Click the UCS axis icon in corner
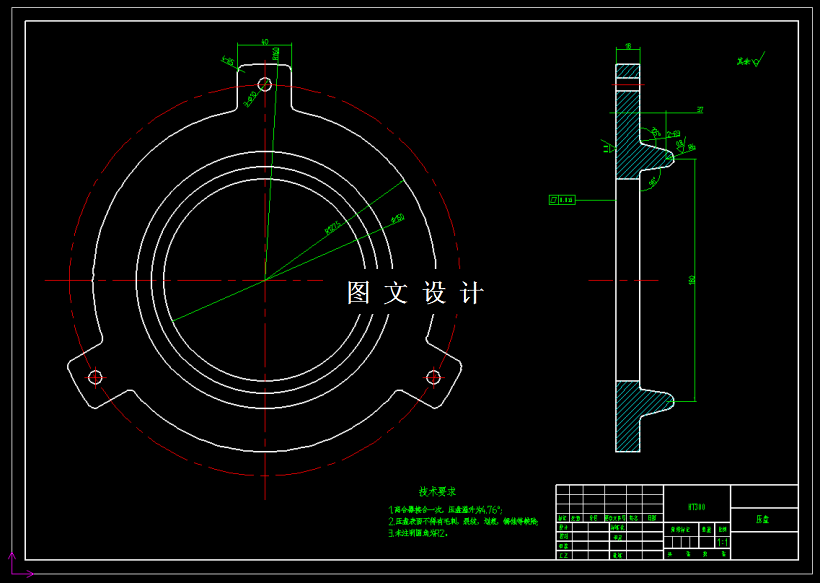The width and height of the screenshot is (820, 583). pos(20,566)
